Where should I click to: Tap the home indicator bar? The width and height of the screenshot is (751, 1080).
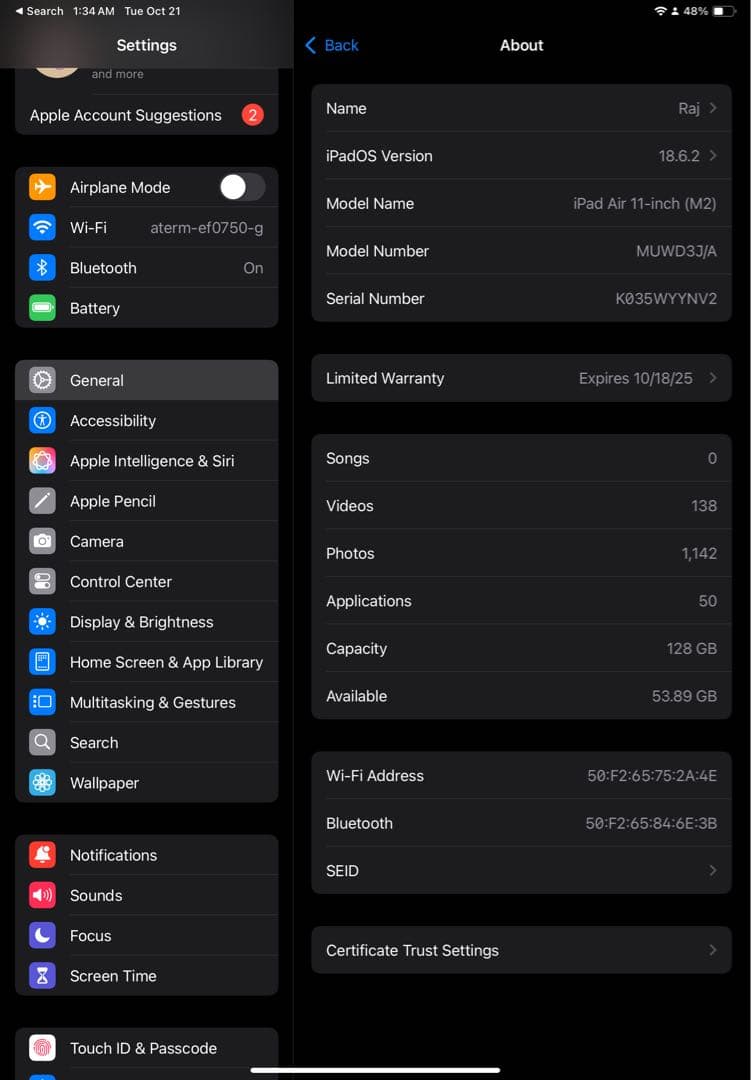(376, 1070)
